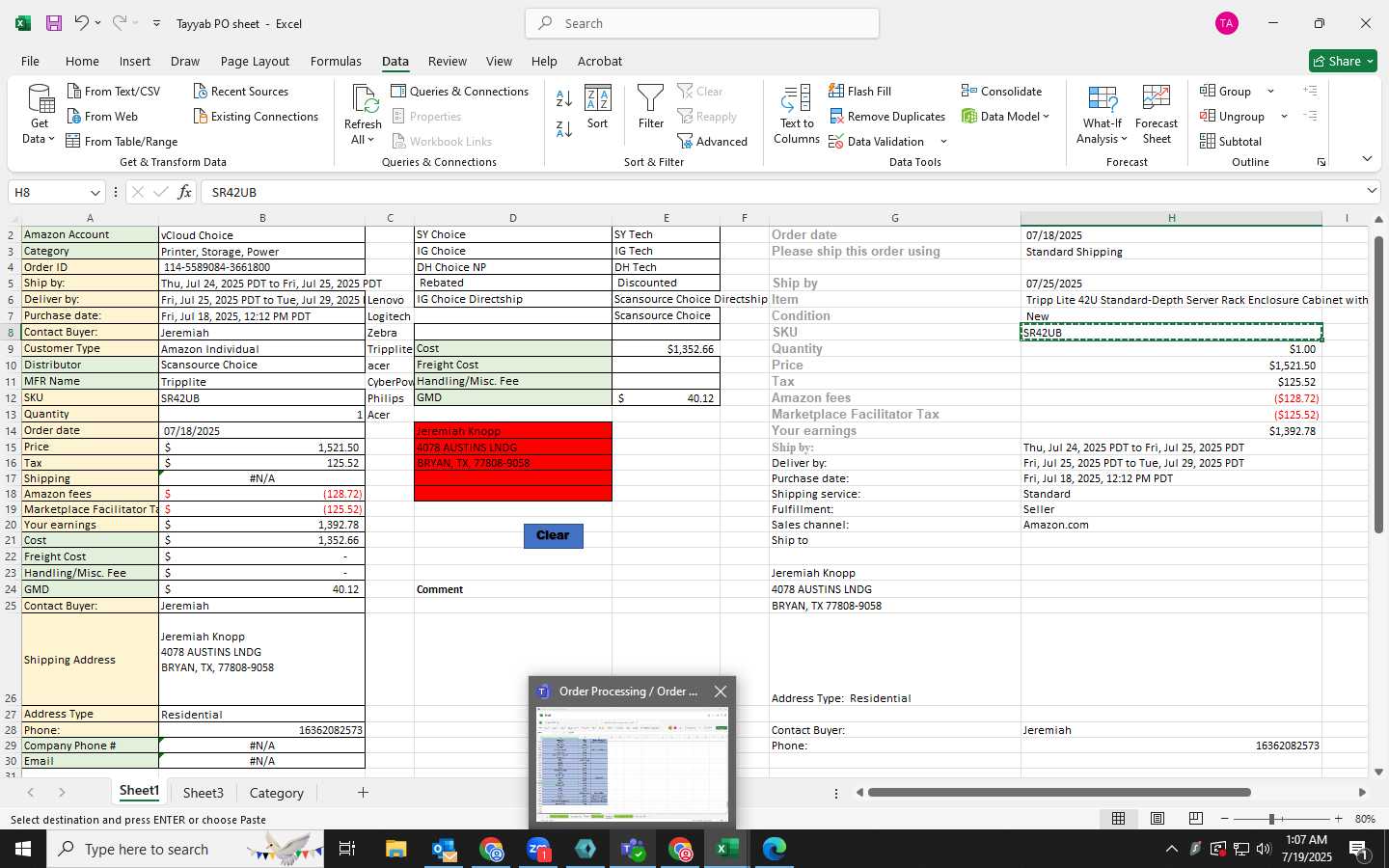Open the Category sheet tab

277,793
